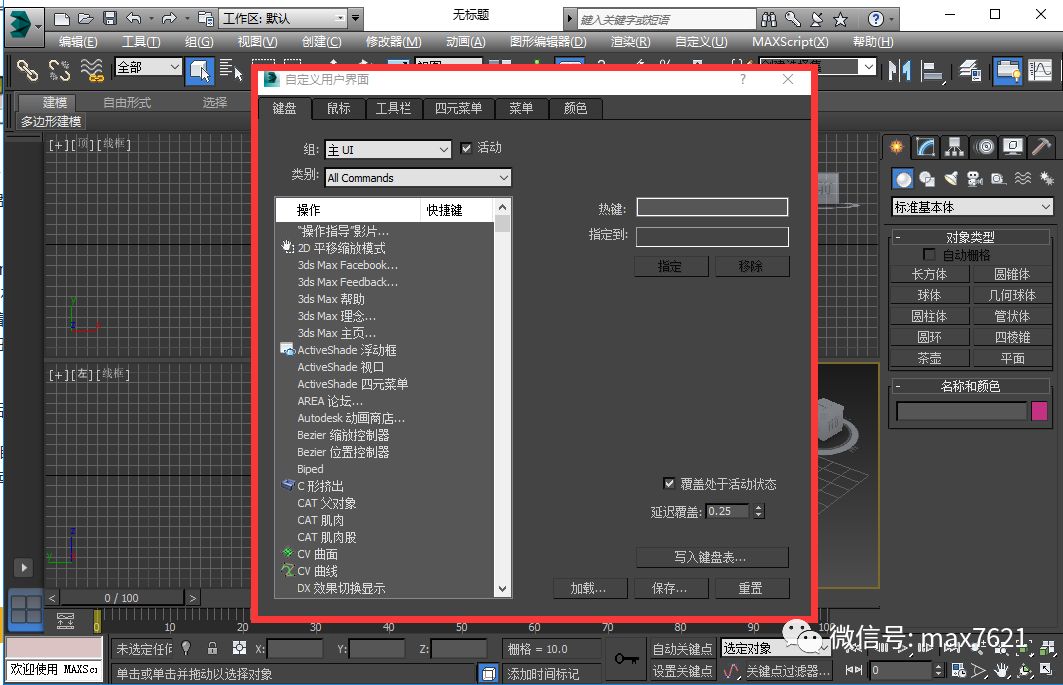Open the 类别 All Commands dropdown
Screen dimensions: 1063x685
[x=418, y=178]
